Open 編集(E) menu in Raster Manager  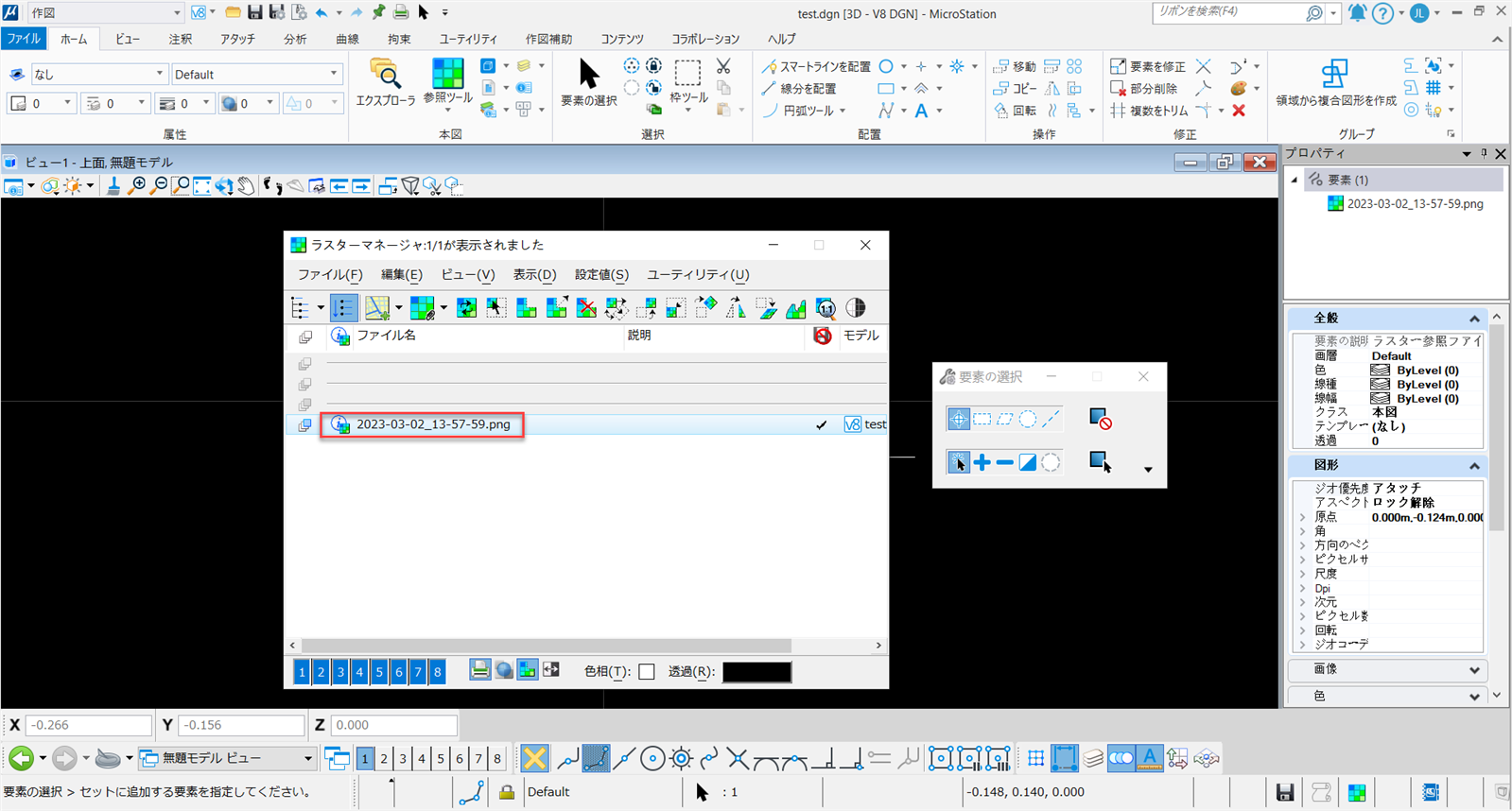pos(401,275)
